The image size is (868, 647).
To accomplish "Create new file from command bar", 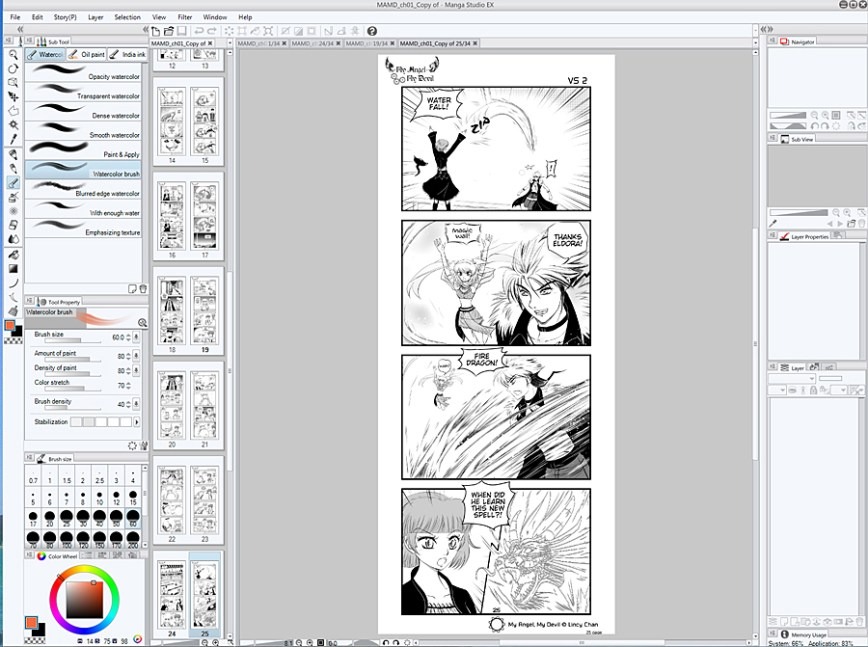I will click(156, 31).
